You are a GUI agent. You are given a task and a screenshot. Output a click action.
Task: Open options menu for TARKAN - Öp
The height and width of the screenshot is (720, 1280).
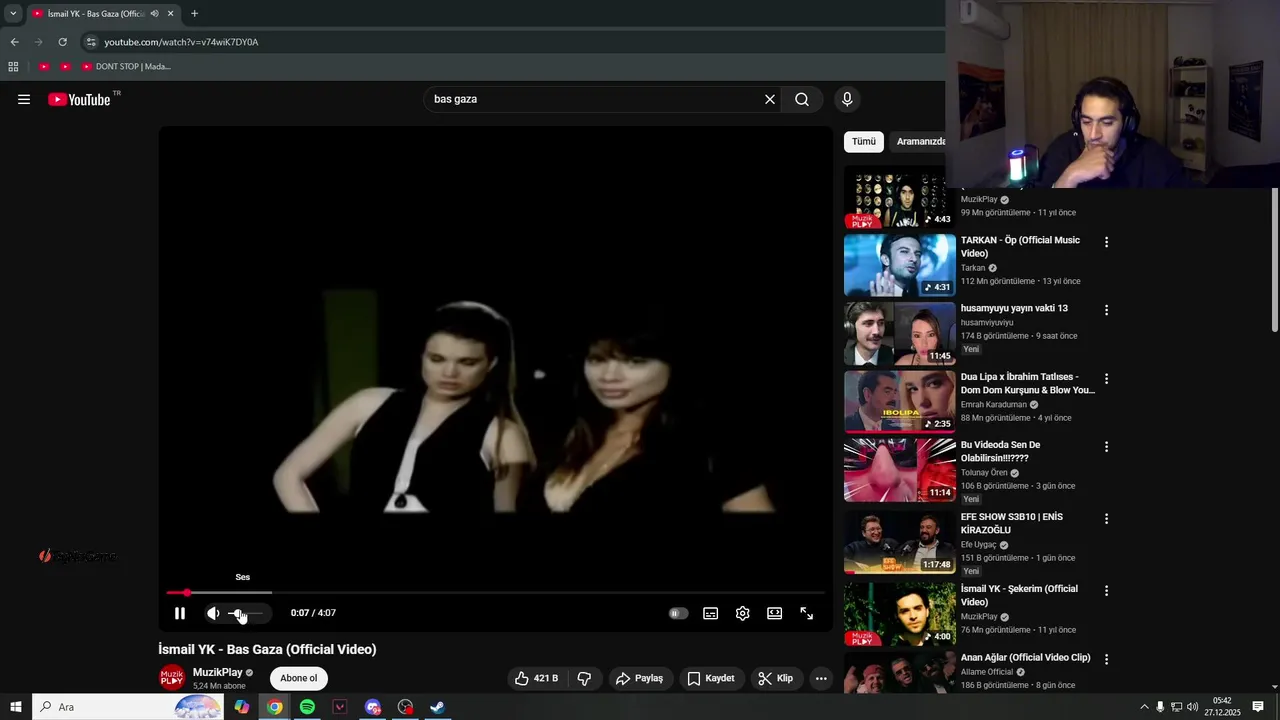1106,242
